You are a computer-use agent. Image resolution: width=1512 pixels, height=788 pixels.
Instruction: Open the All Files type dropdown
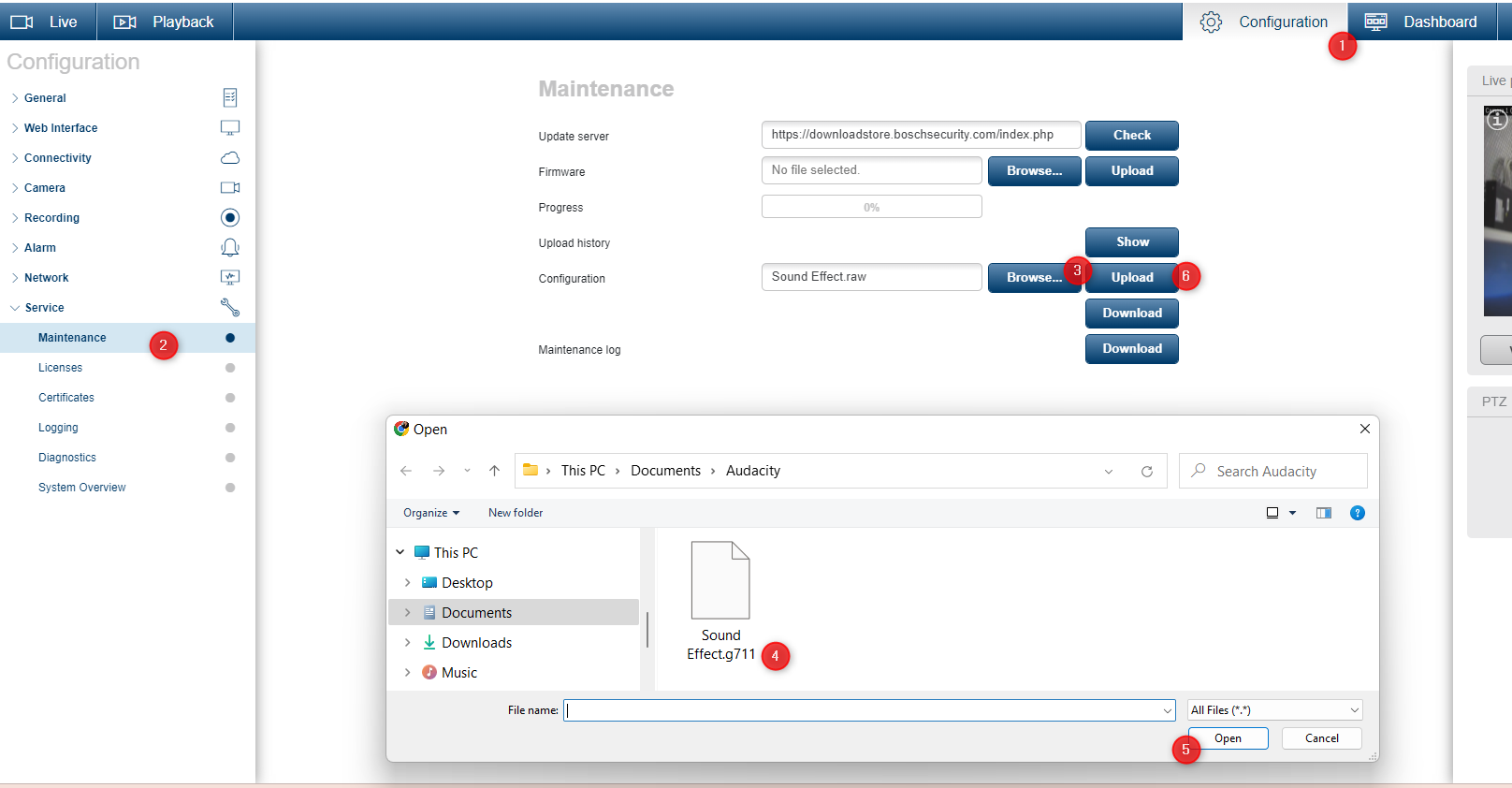(x=1274, y=710)
